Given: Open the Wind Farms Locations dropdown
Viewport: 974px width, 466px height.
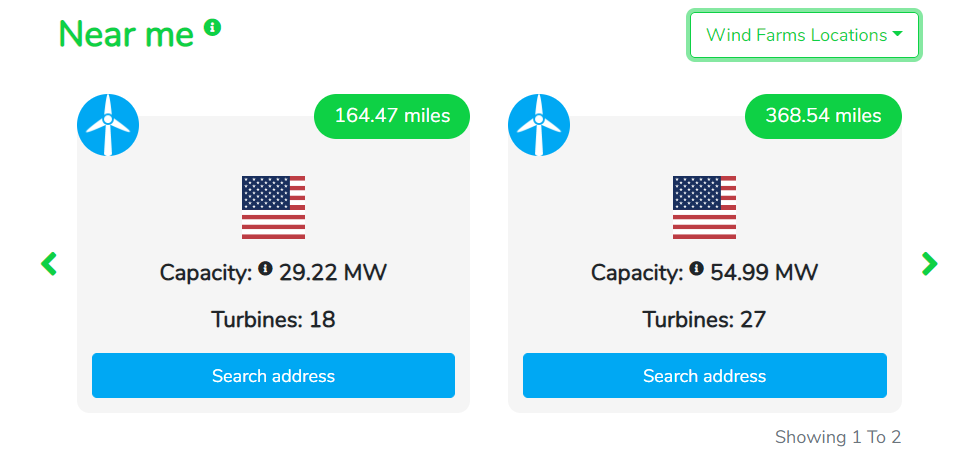Looking at the screenshot, I should (x=804, y=35).
